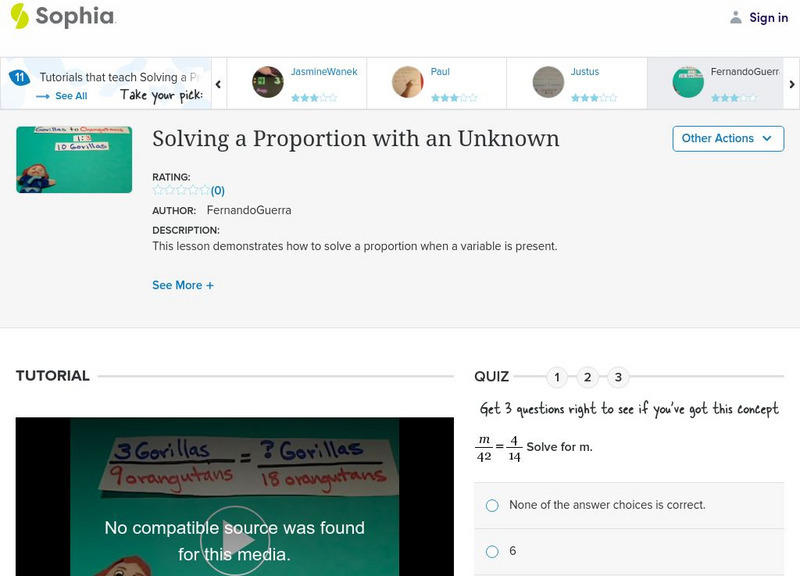Click the arrow icon beside See All
The width and height of the screenshot is (800, 576).
pyautogui.click(x=42, y=96)
